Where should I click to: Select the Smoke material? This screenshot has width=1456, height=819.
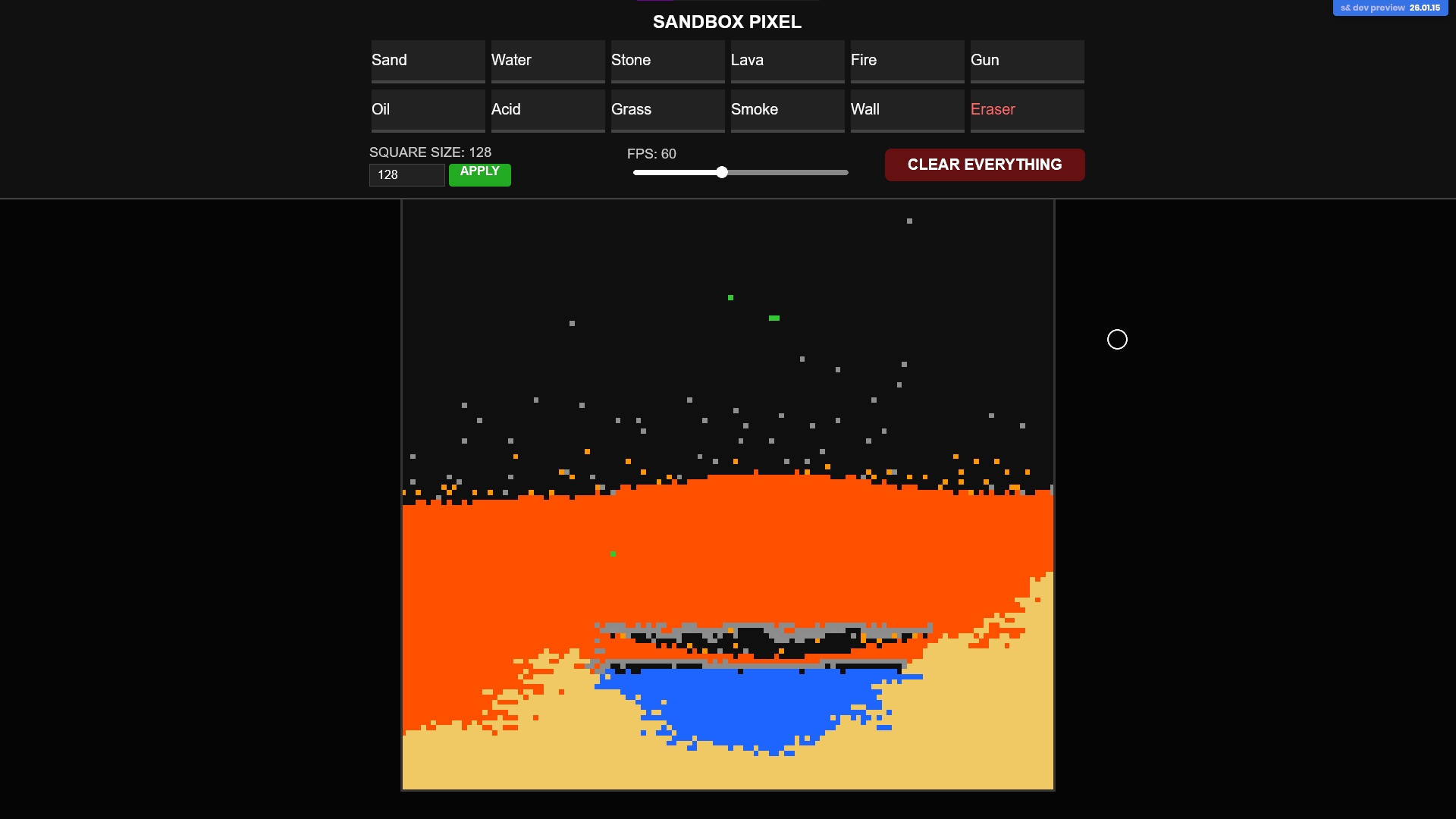click(787, 110)
